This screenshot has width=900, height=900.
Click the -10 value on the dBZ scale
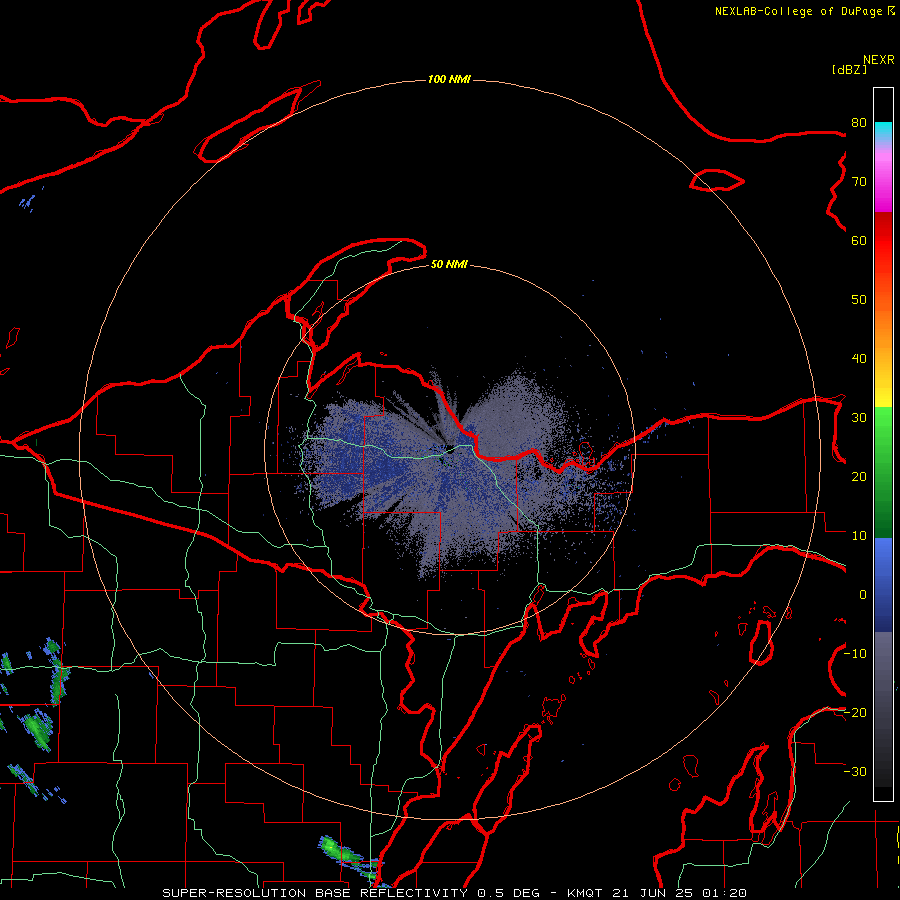coord(856,653)
